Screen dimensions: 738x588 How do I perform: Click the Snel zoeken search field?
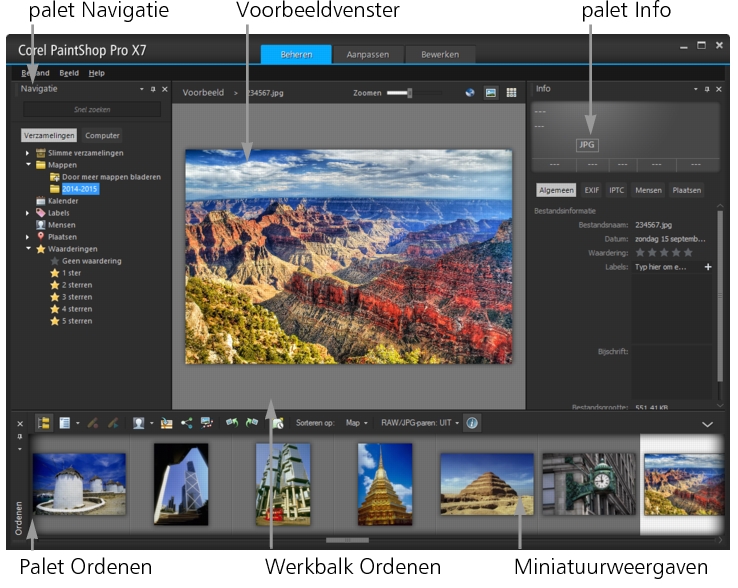(92, 110)
